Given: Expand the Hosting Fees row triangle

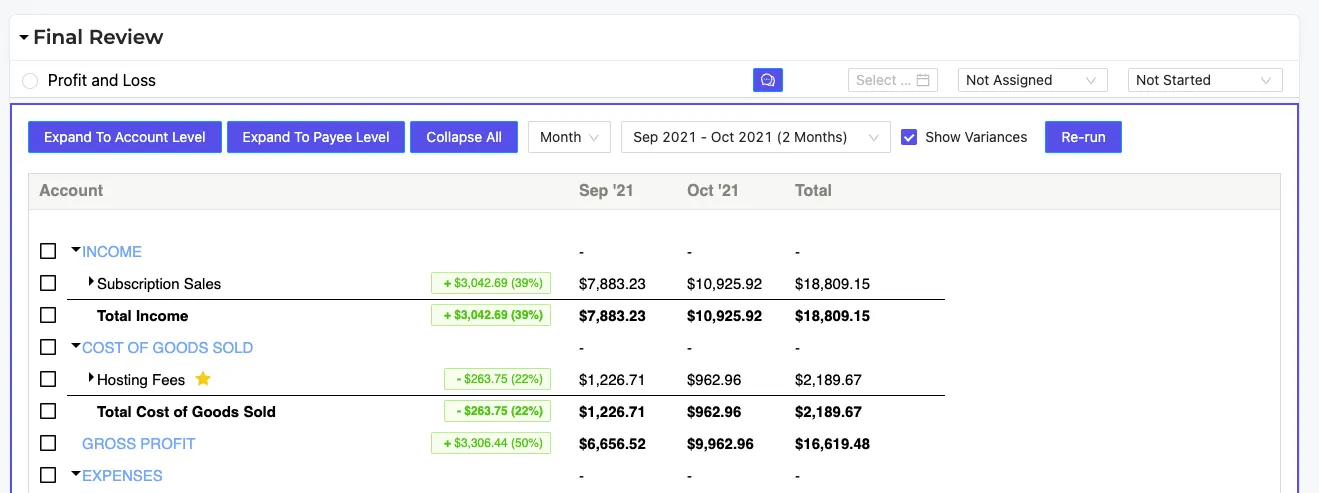Looking at the screenshot, I should click(91, 378).
